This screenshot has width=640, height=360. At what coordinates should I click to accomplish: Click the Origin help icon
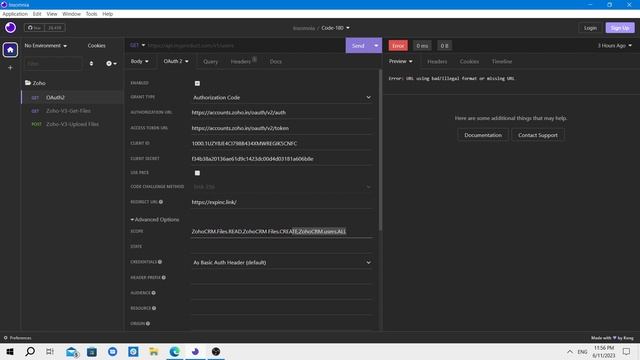click(148, 324)
